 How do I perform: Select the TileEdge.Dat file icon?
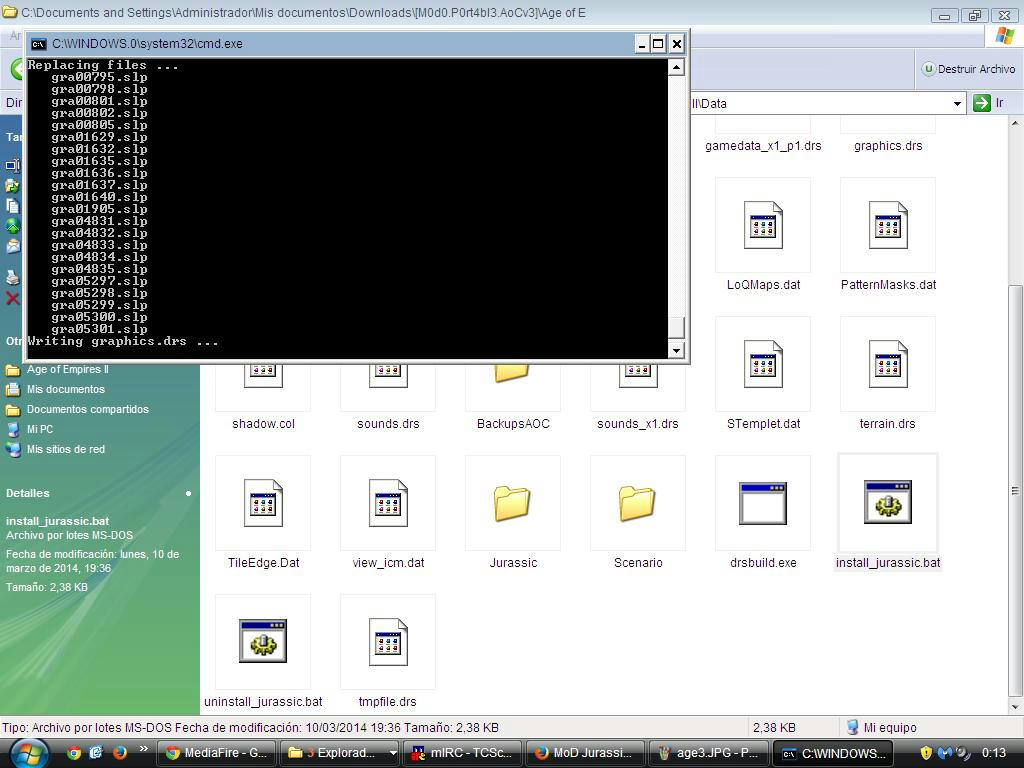point(263,503)
